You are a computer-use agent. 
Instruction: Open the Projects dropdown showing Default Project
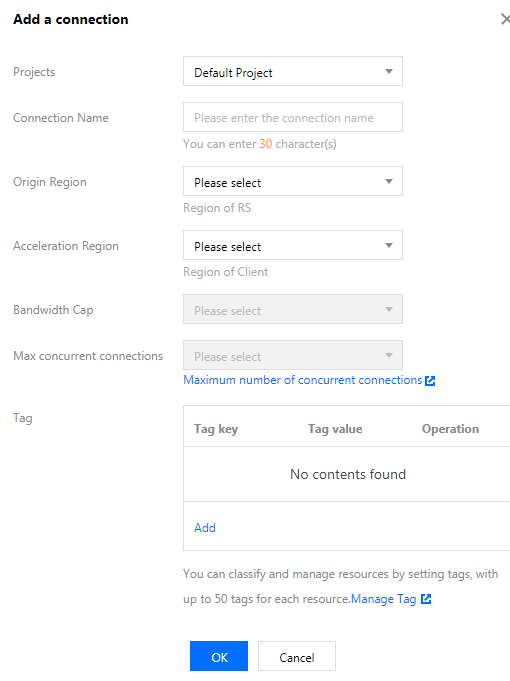(x=293, y=71)
